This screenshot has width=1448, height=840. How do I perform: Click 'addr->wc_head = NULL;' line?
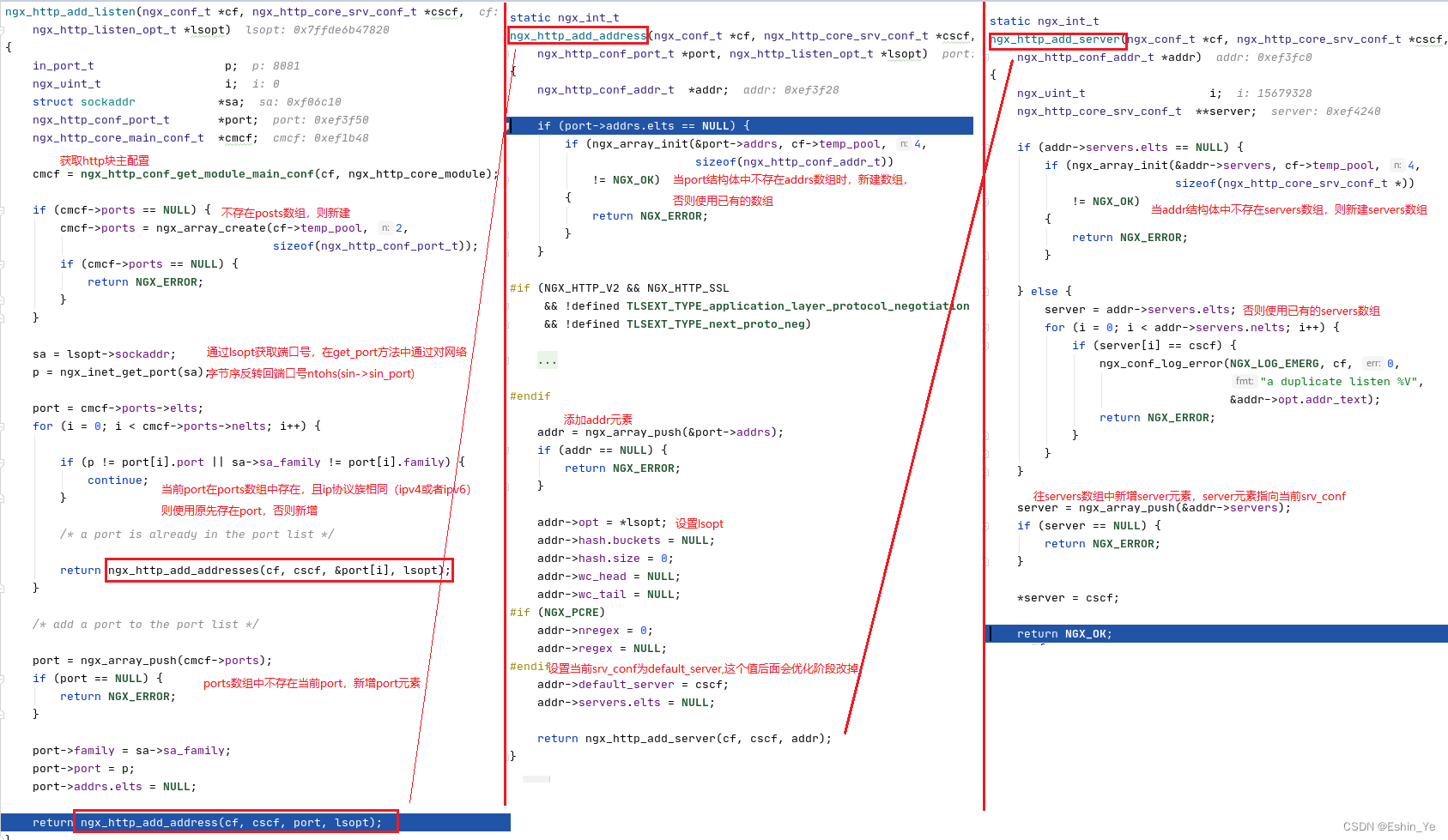(x=609, y=577)
